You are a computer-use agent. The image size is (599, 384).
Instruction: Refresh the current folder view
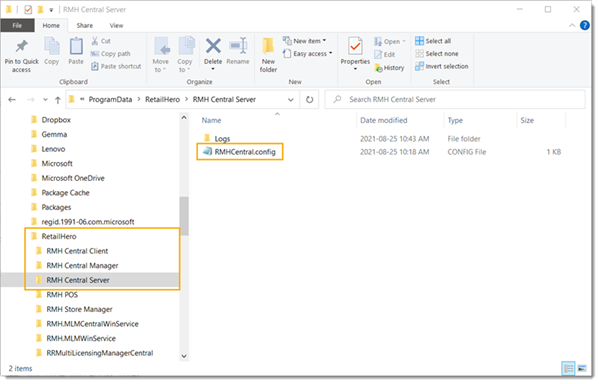point(309,100)
